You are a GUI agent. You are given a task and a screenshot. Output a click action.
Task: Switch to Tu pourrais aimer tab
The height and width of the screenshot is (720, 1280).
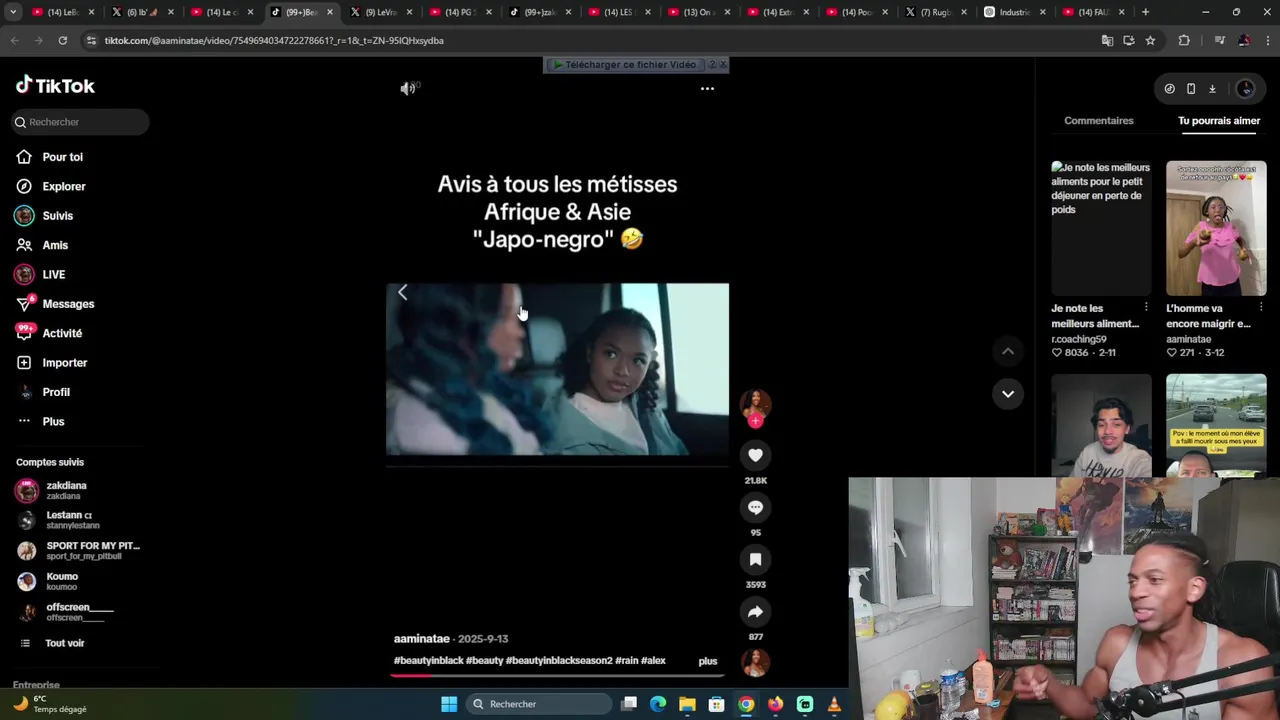tap(1218, 121)
